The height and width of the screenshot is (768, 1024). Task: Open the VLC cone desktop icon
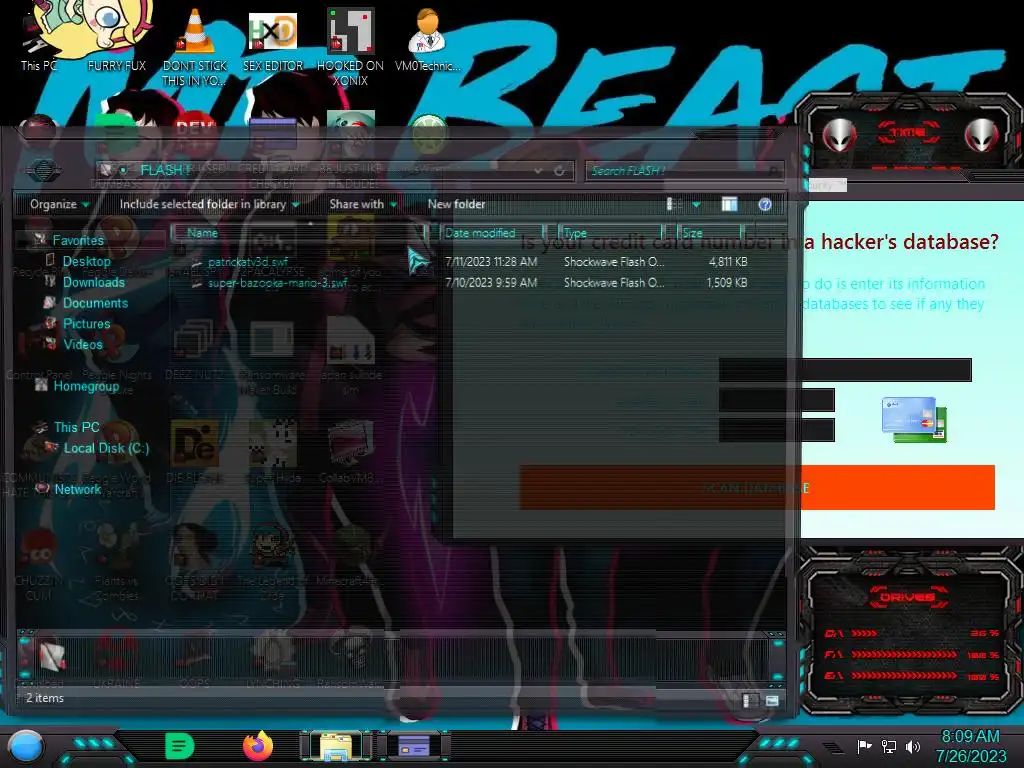195,46
